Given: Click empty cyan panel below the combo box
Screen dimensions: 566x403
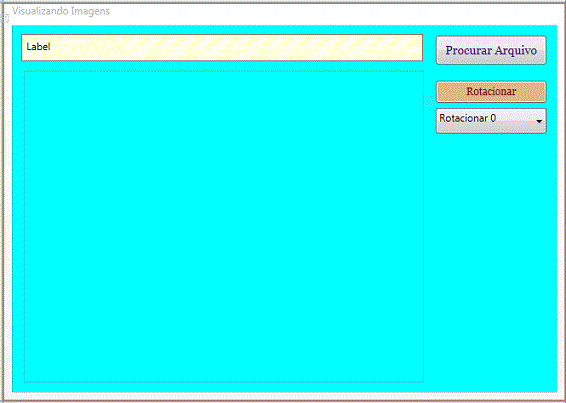Looking at the screenshot, I should (x=491, y=260).
